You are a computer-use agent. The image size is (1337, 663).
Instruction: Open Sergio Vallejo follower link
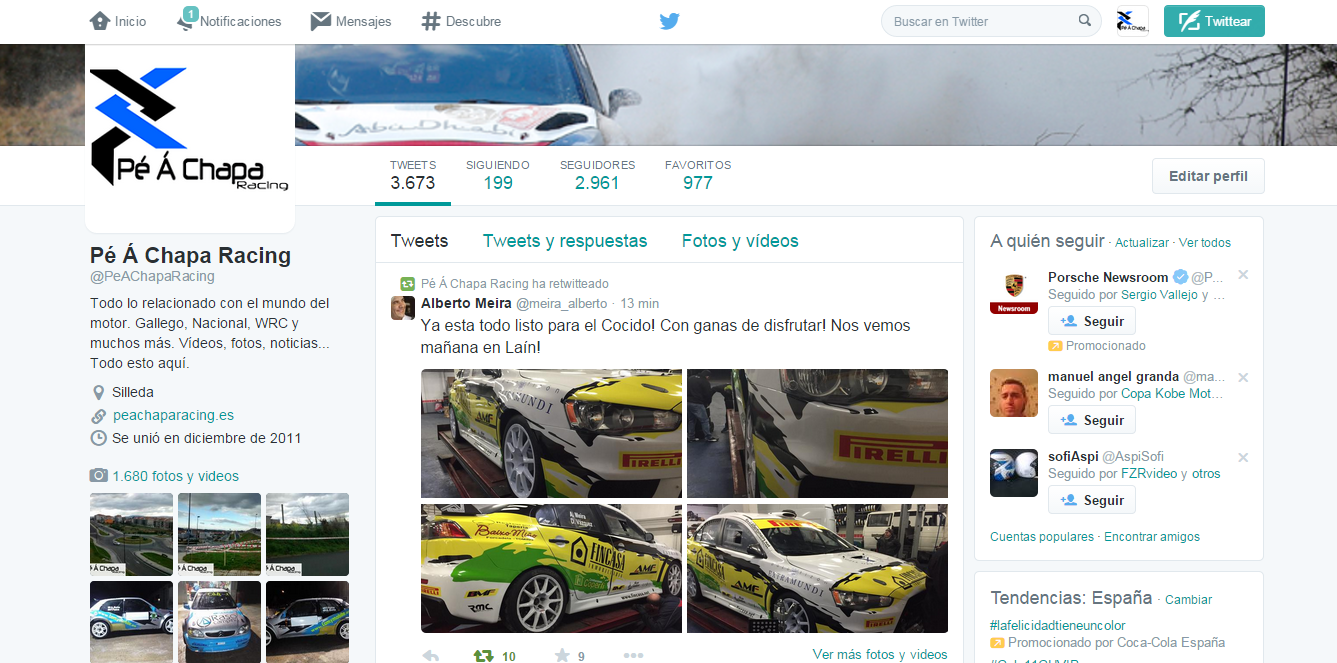tap(1159, 295)
